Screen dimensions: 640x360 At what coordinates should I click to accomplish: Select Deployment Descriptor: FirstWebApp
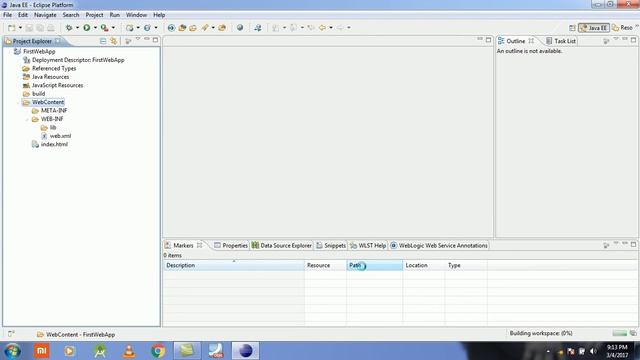pos(78,60)
